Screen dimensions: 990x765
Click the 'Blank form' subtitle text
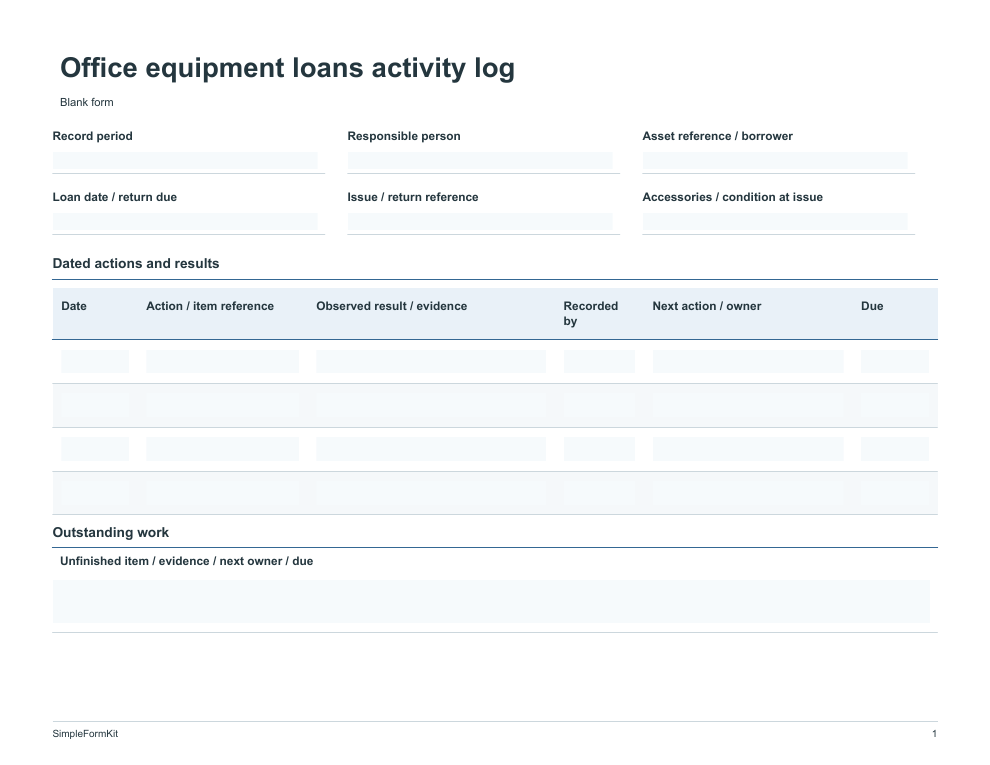click(x=86, y=102)
